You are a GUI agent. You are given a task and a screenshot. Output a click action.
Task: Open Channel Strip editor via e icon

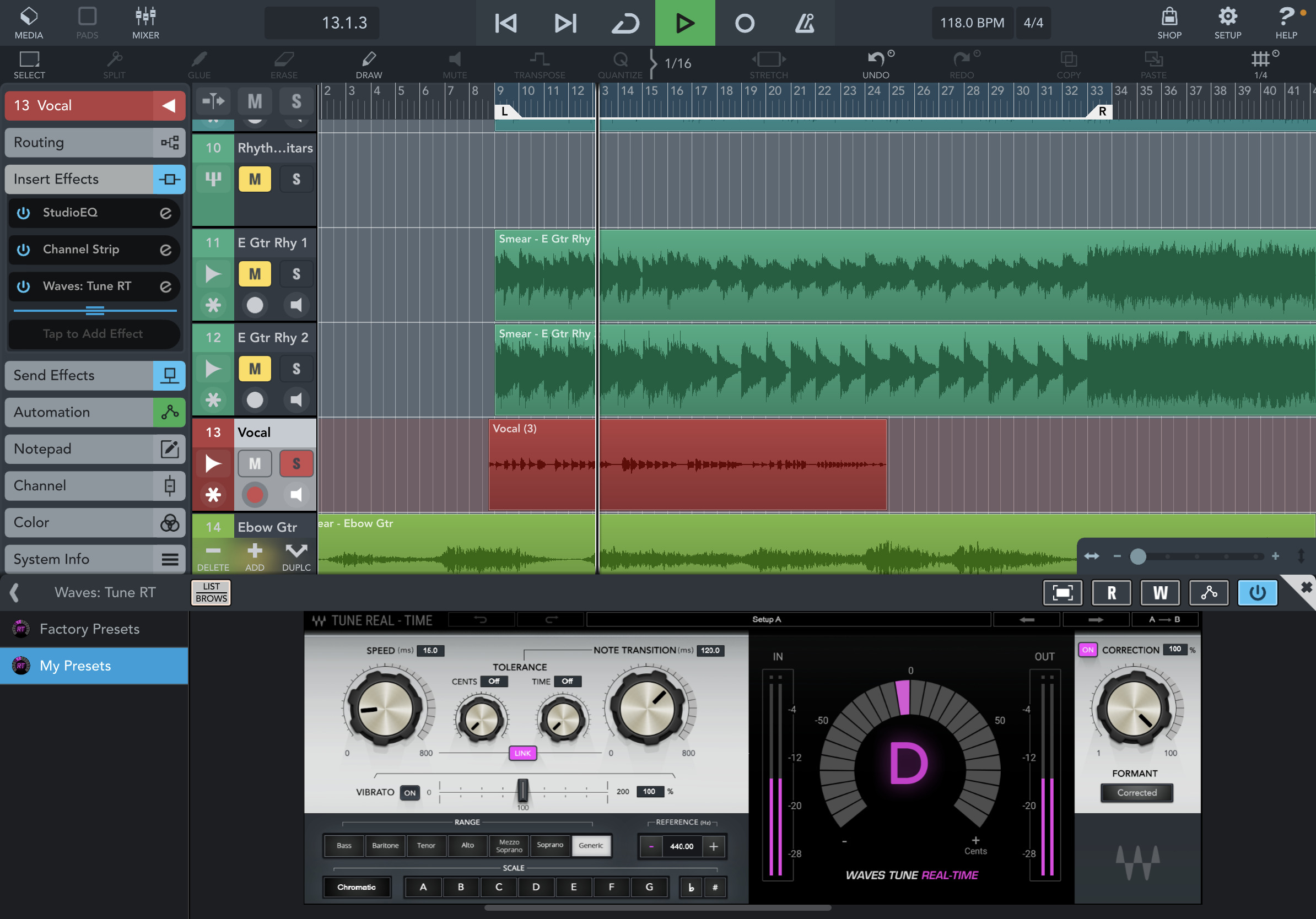click(x=166, y=249)
